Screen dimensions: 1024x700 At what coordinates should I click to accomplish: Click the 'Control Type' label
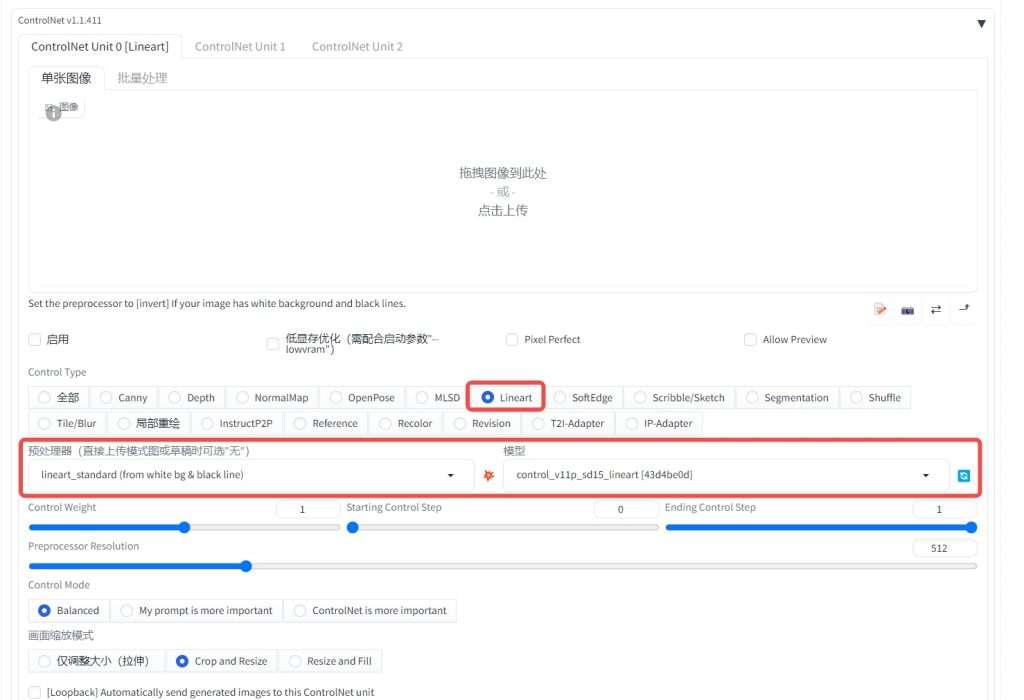57,372
